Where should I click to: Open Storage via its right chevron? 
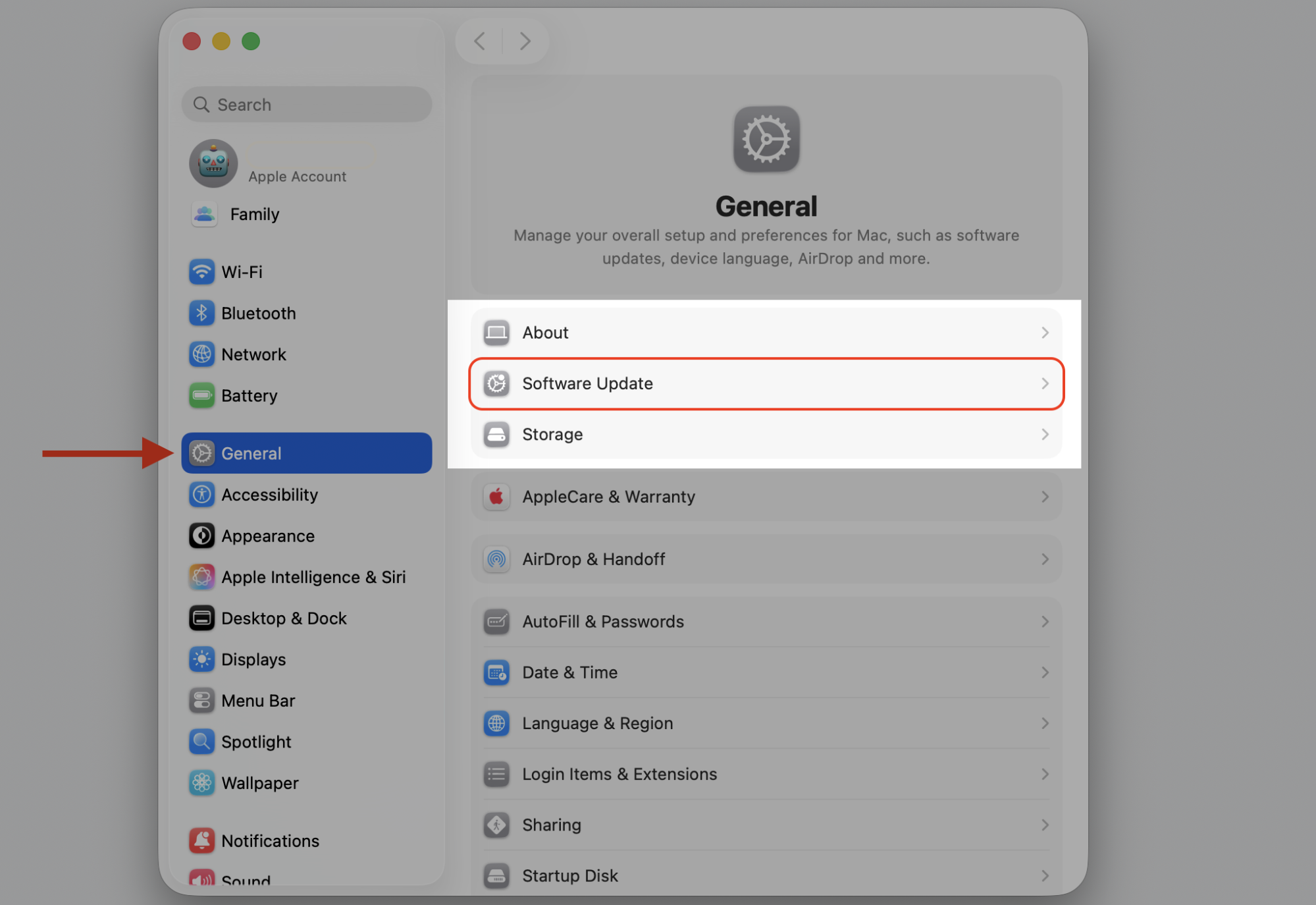1045,435
